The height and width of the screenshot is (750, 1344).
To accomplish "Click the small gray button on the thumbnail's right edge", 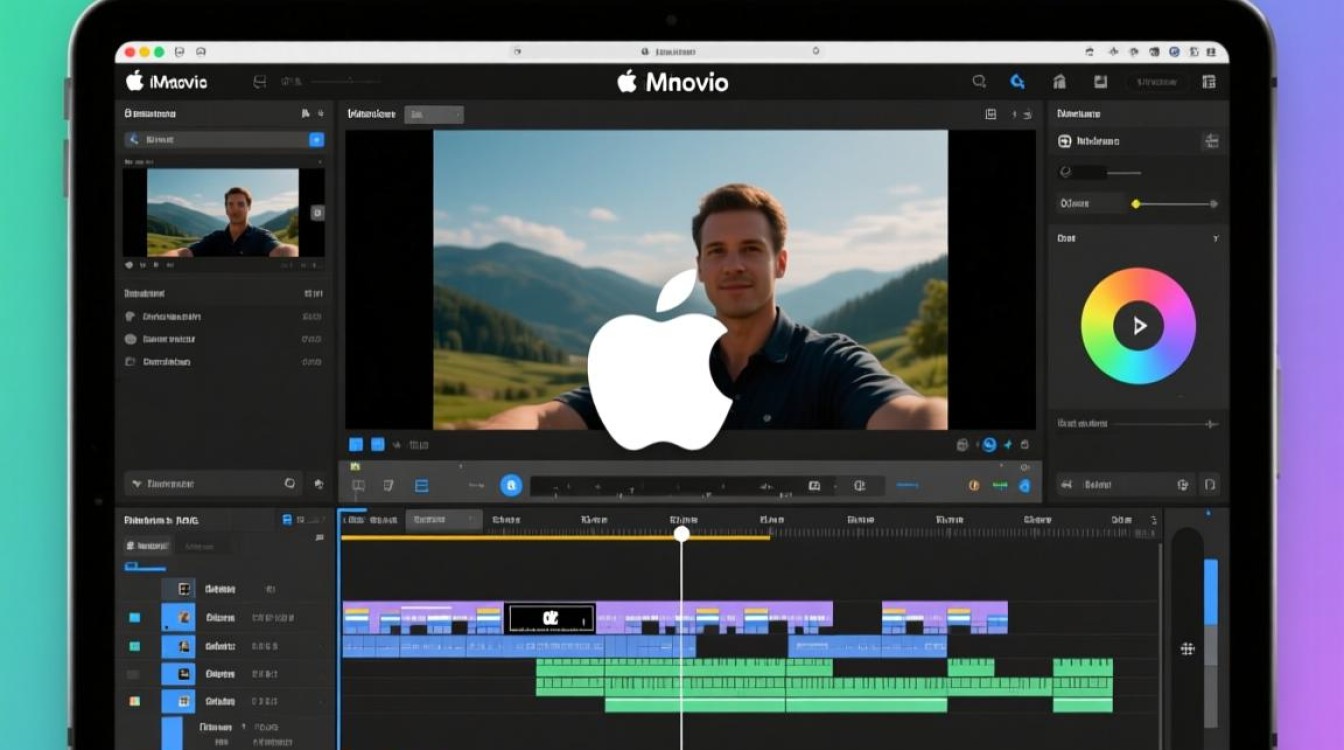I will tap(317, 212).
